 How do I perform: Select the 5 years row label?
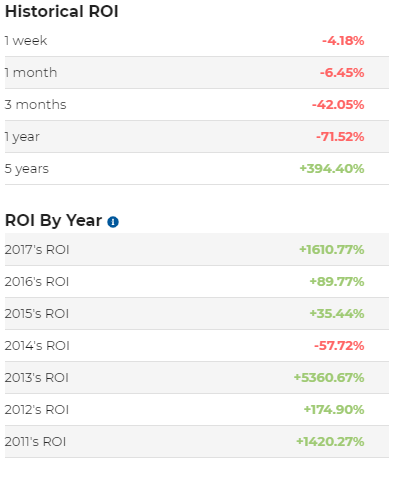click(27, 169)
